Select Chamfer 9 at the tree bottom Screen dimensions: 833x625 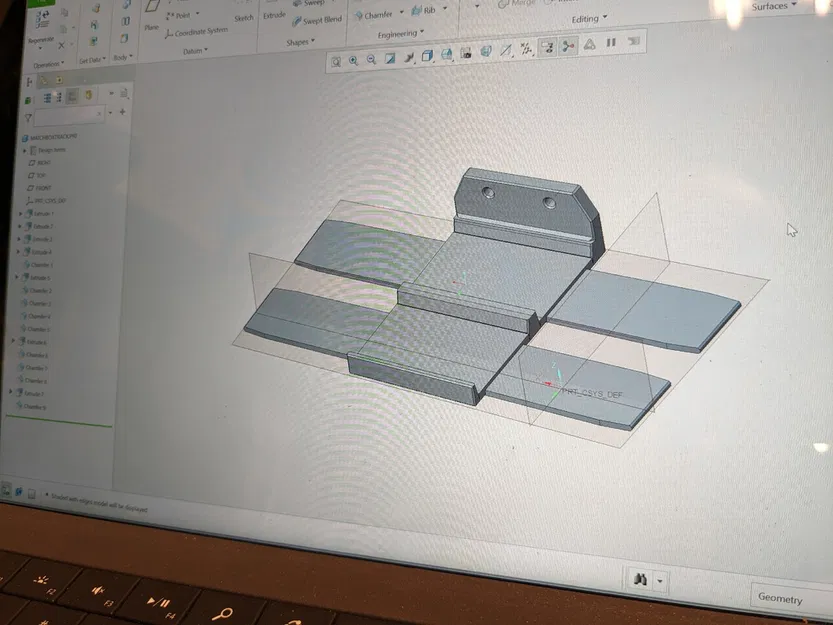[31, 407]
